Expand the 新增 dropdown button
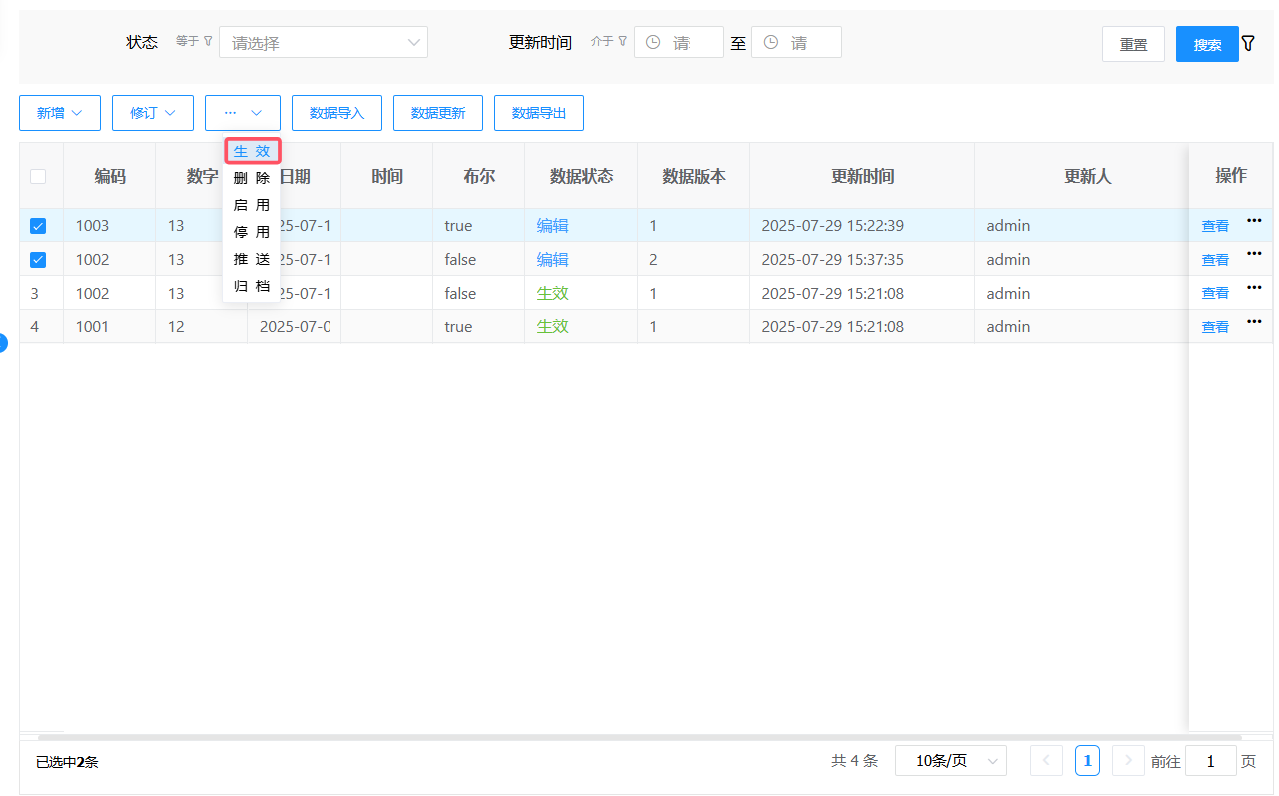The height and width of the screenshot is (796, 1279). [x=60, y=113]
